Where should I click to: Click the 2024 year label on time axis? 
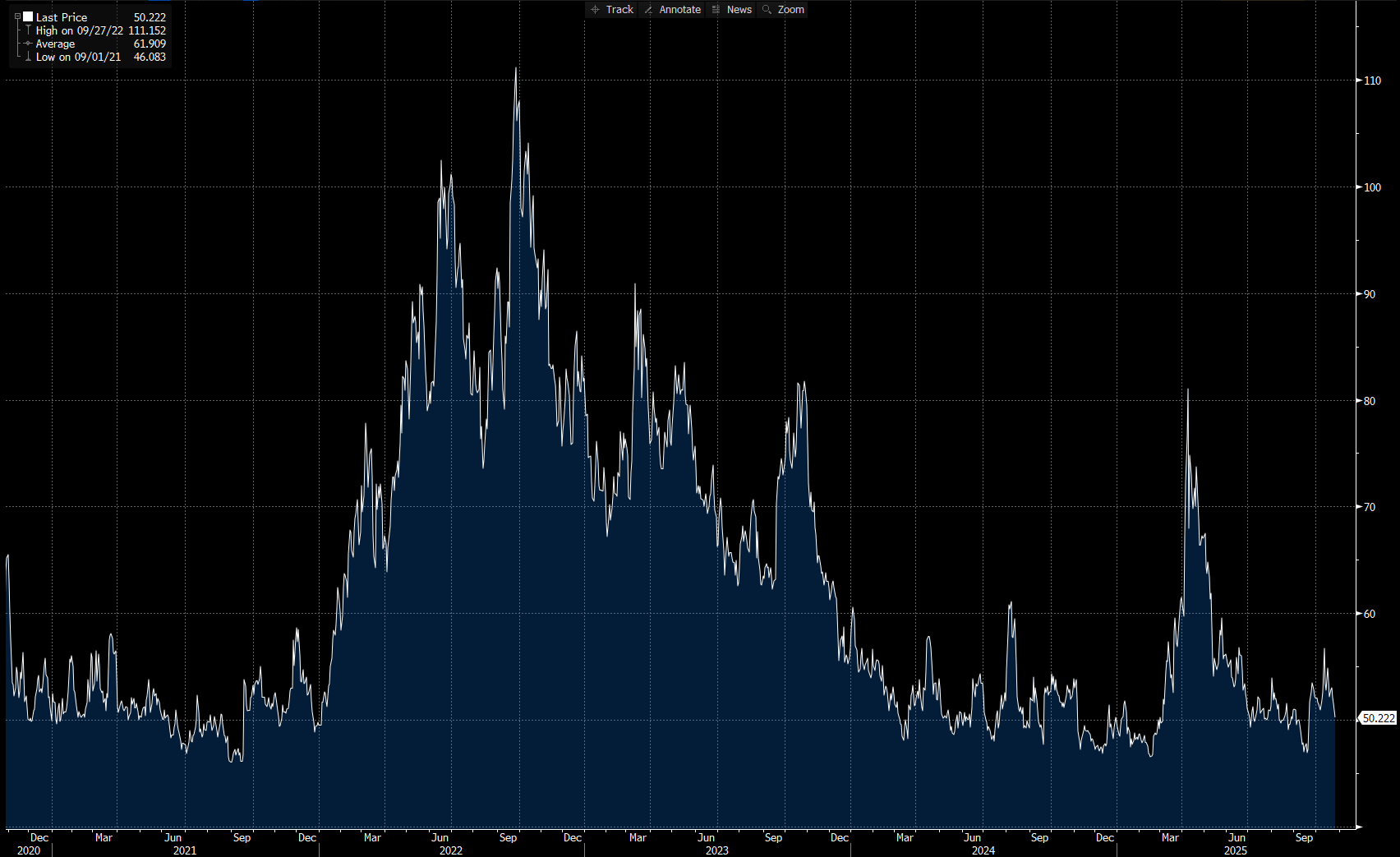pos(983,850)
